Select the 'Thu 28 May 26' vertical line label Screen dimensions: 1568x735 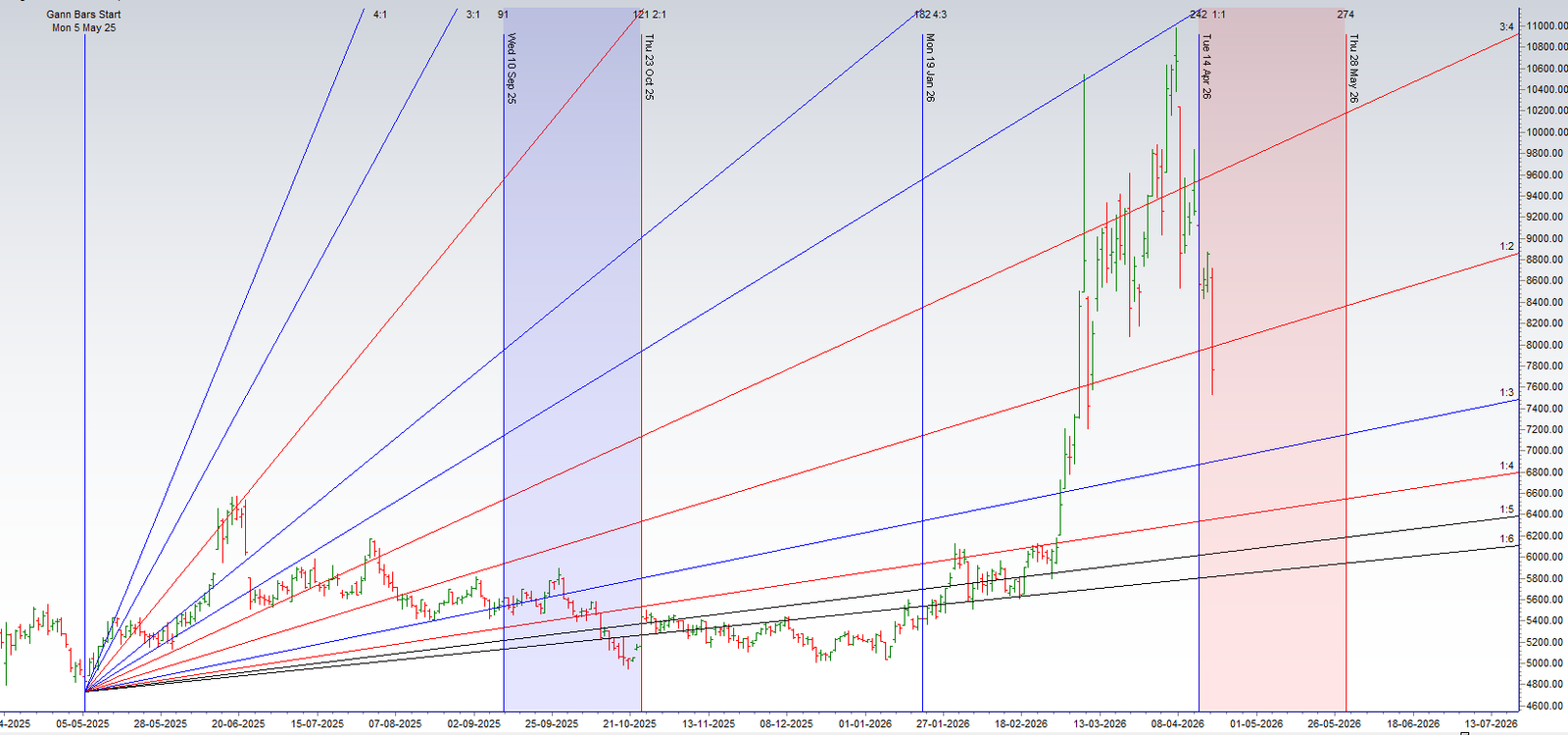[x=1353, y=69]
